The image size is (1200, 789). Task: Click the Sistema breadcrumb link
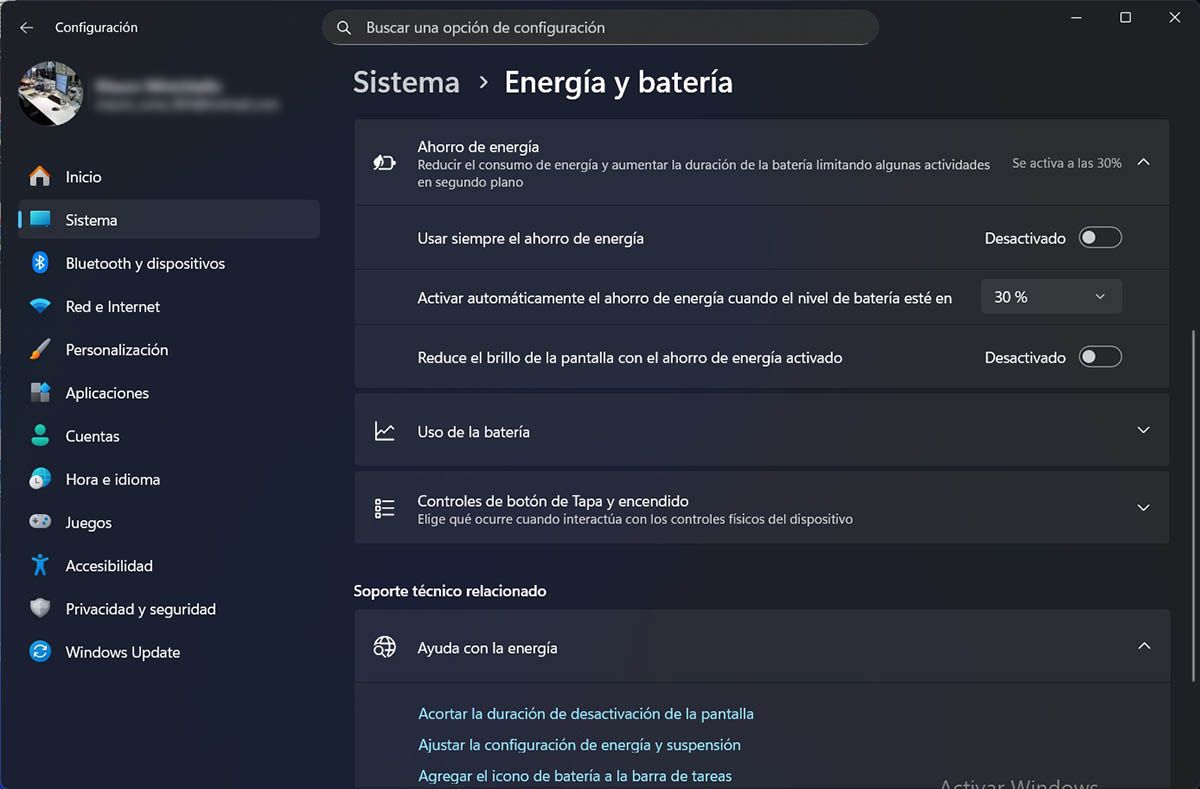(x=406, y=82)
